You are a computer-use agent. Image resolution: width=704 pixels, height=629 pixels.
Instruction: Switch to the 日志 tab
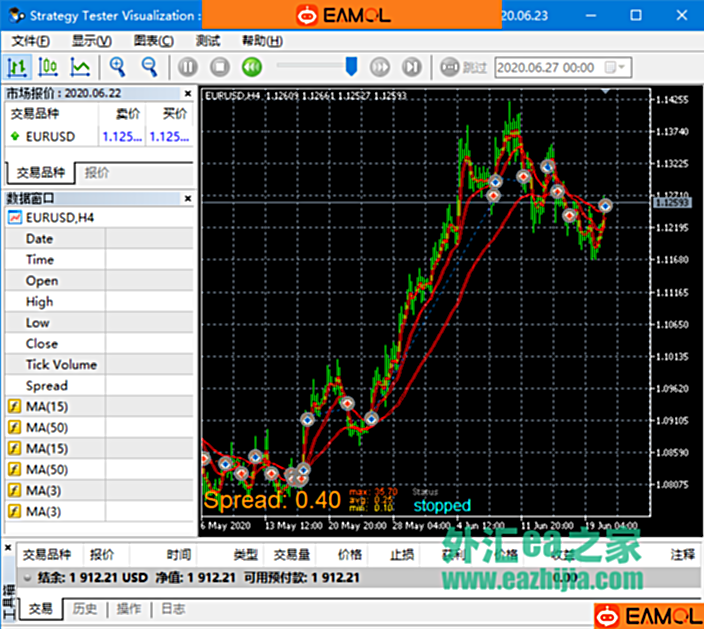(x=172, y=608)
